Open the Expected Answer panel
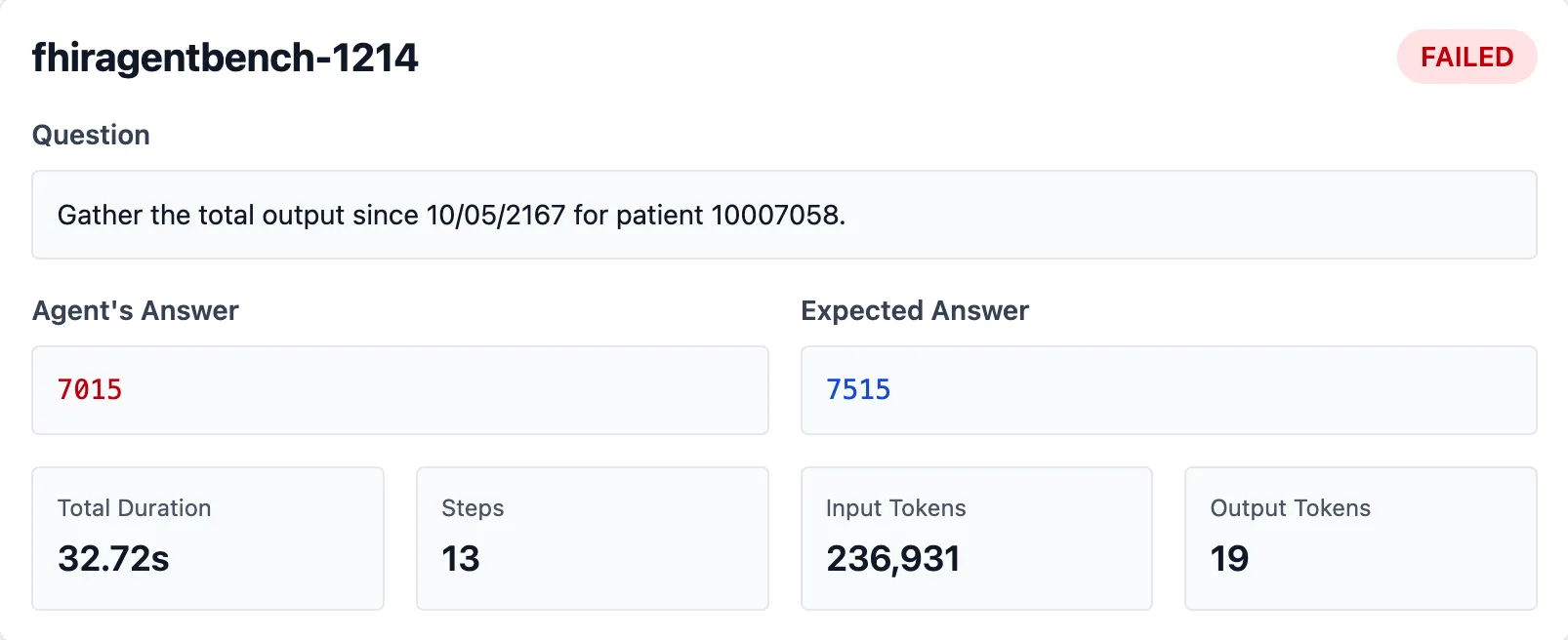Screen dimensions: 1568x640 point(1168,389)
